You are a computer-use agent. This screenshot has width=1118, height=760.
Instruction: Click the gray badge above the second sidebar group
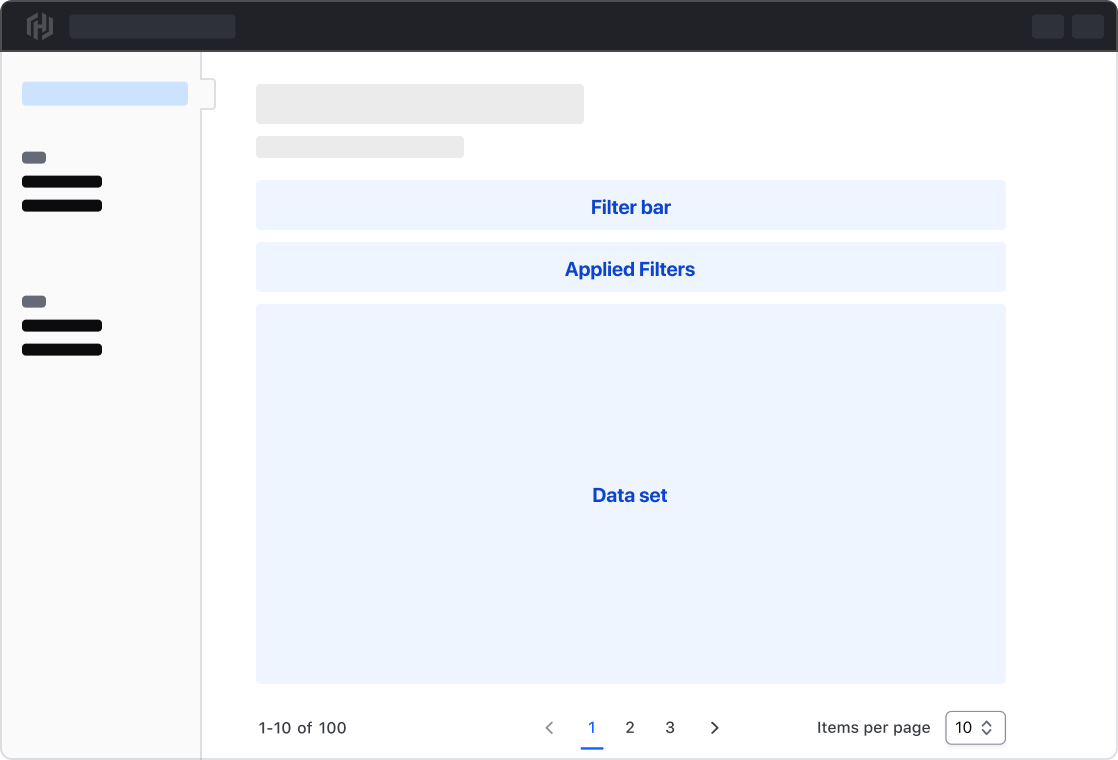[x=33, y=301]
